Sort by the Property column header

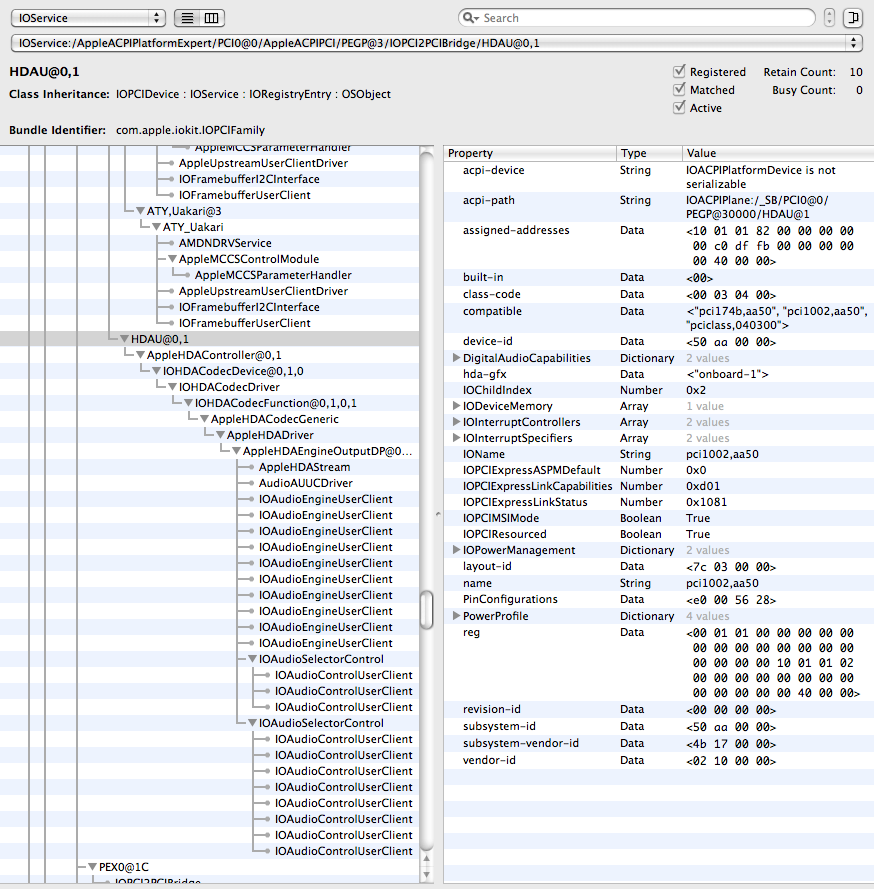[x=530, y=153]
